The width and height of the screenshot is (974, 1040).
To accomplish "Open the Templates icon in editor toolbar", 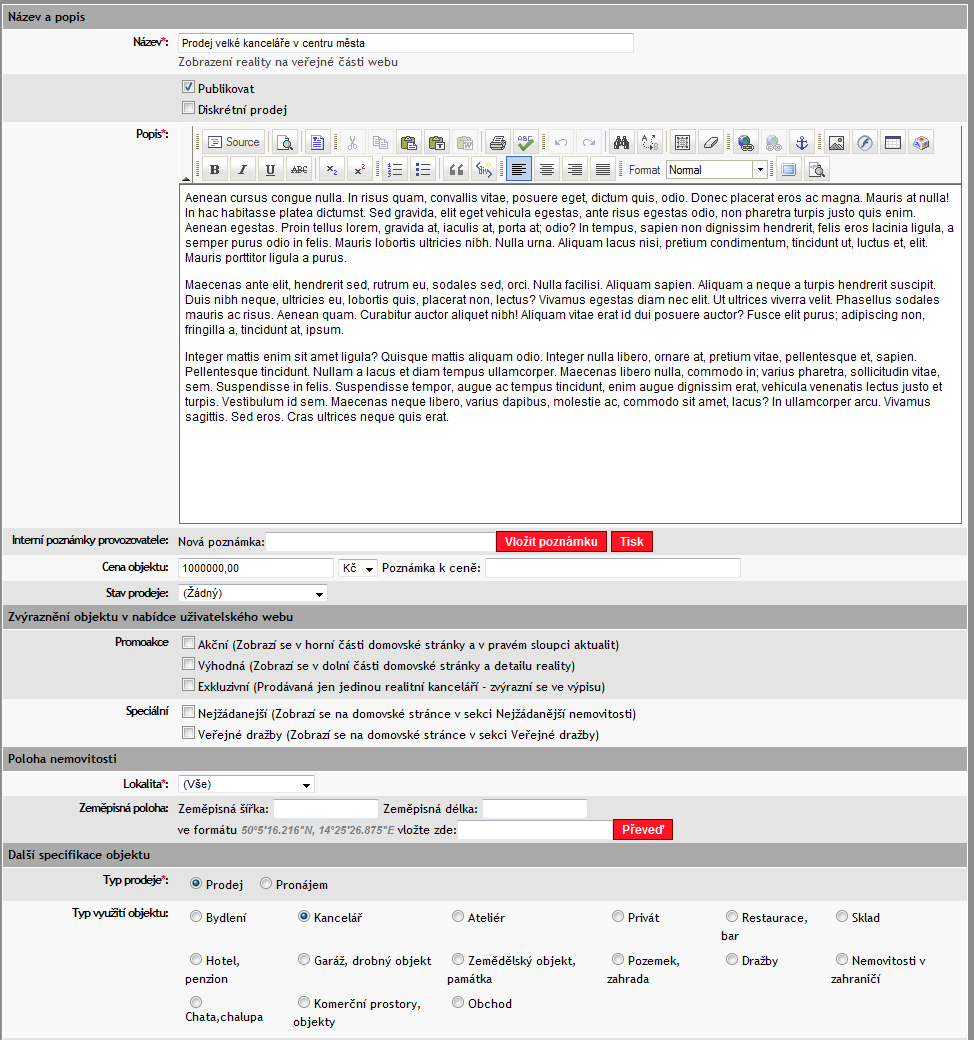I will click(x=317, y=142).
